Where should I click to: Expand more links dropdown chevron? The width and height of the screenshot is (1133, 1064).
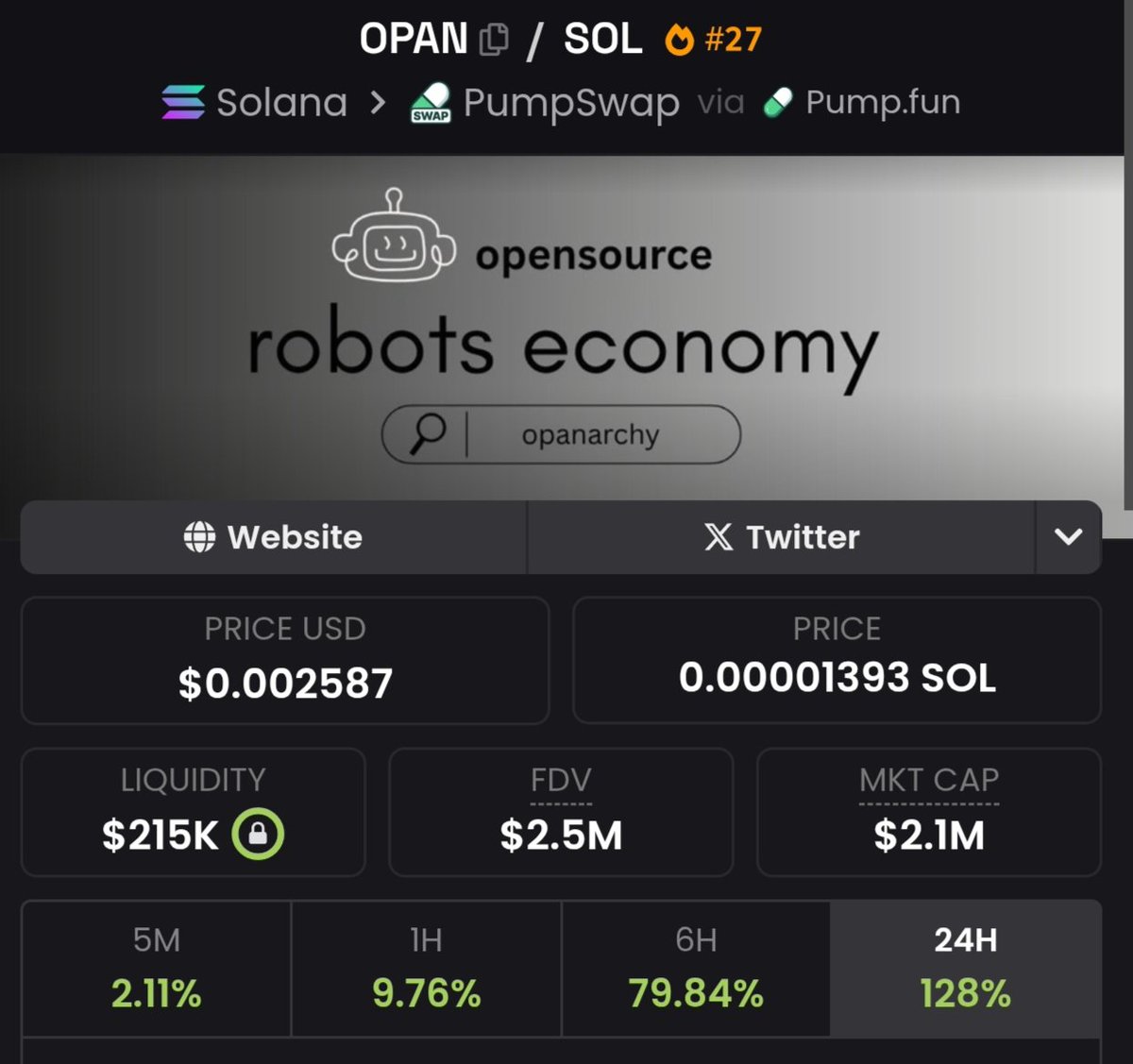click(1068, 537)
